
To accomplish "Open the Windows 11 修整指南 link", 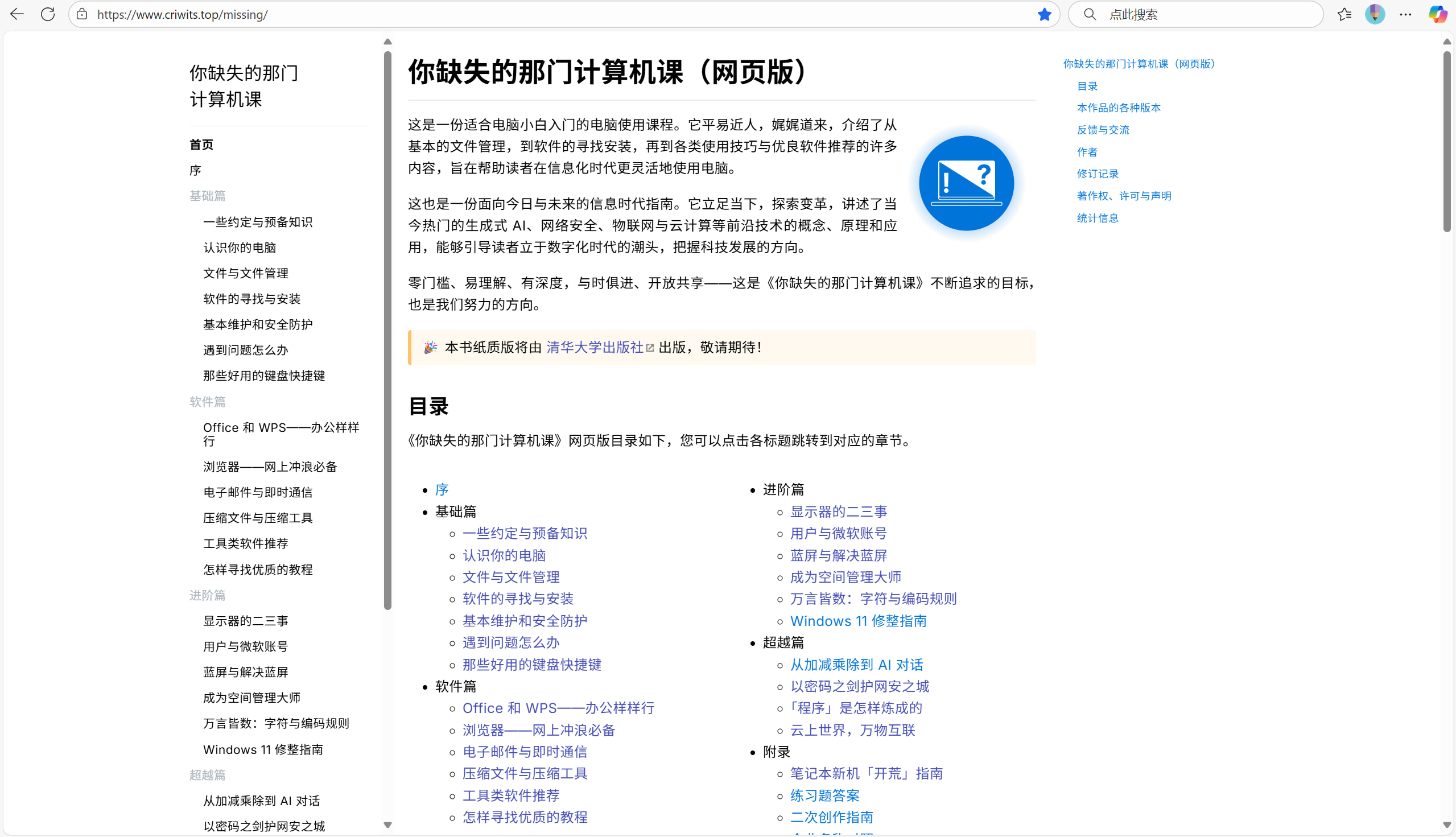I will [857, 621].
